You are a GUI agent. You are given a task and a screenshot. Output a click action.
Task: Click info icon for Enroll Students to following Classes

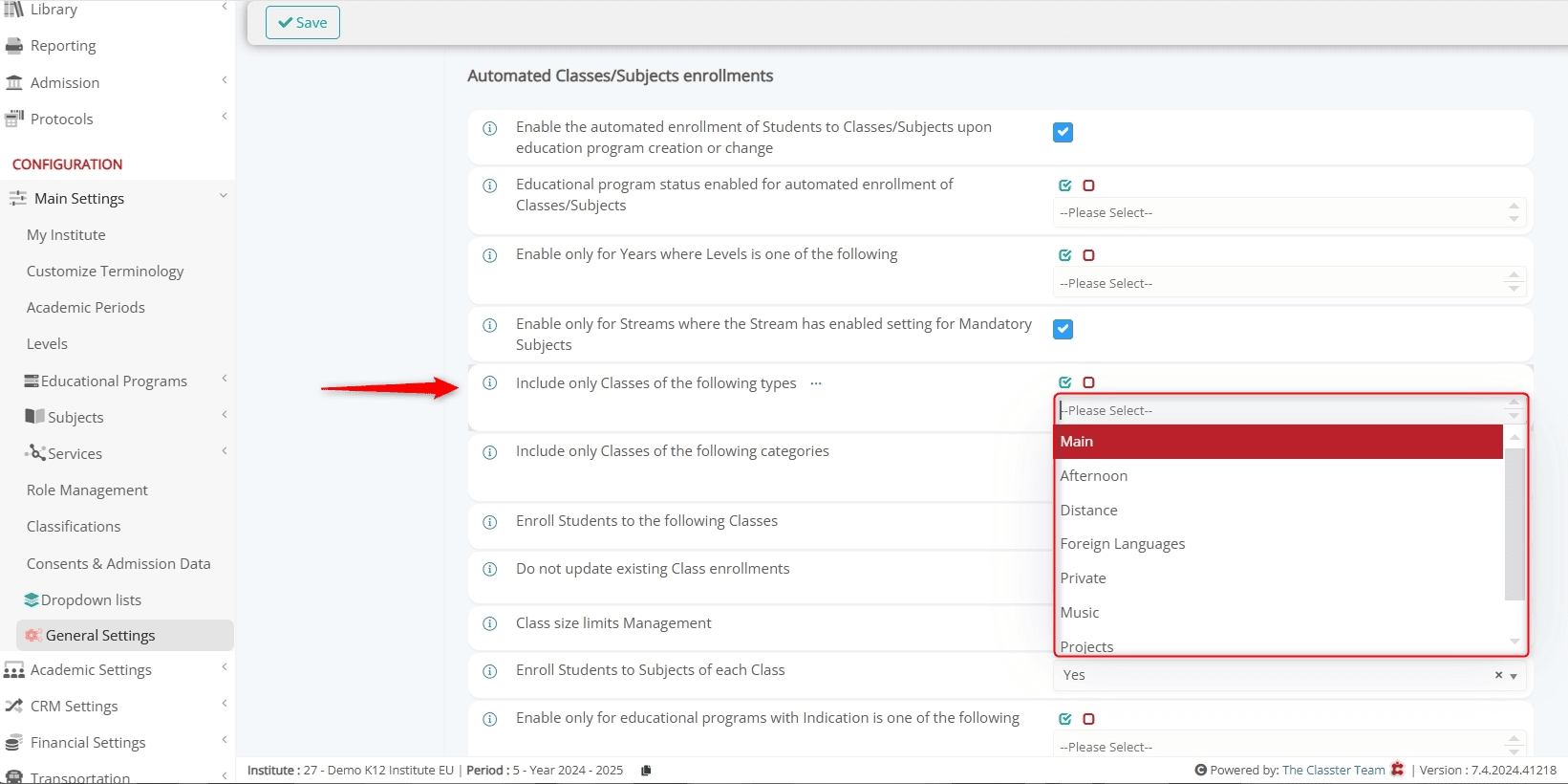490,522
